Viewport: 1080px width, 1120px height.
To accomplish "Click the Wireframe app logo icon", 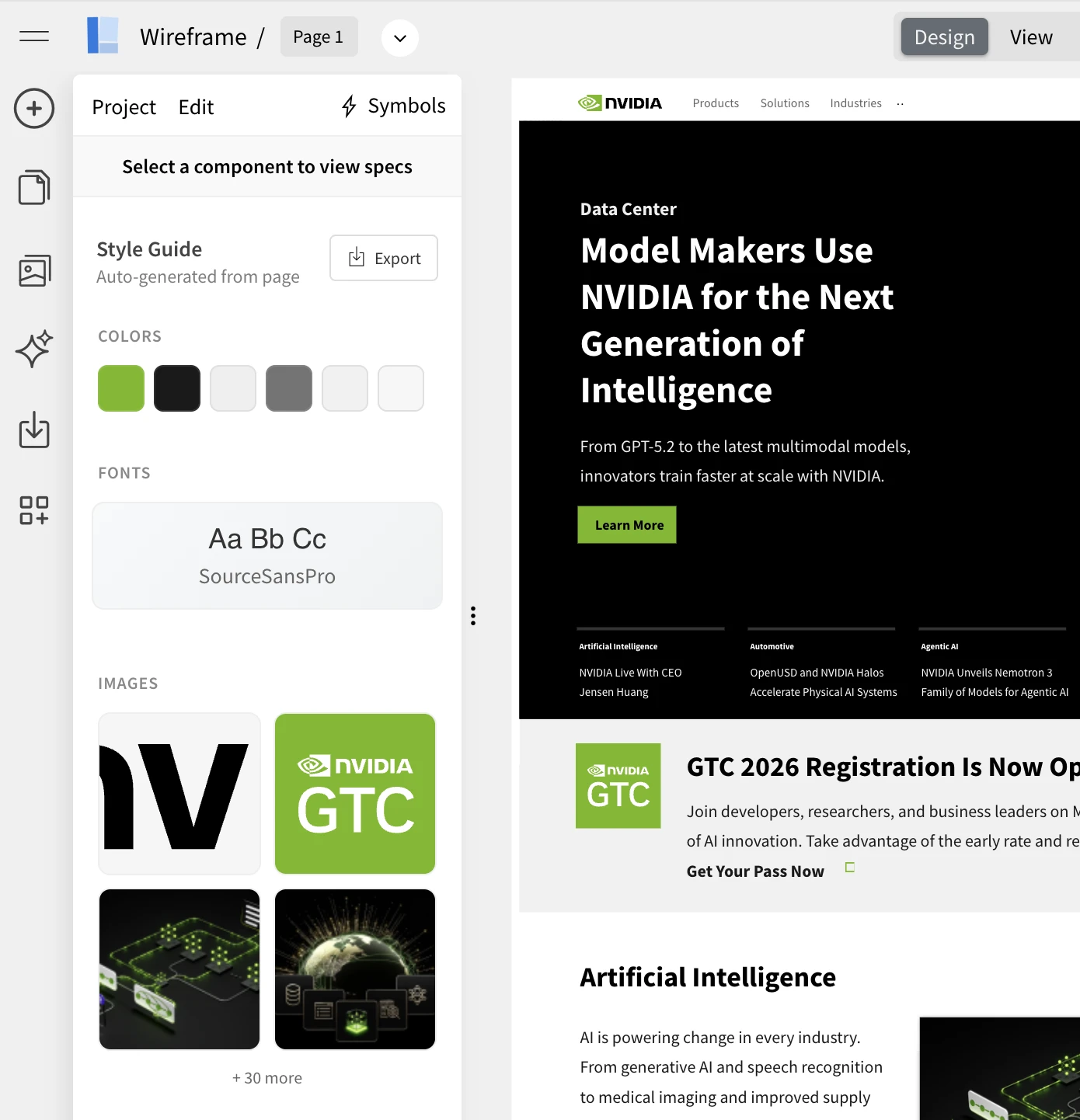I will click(103, 37).
